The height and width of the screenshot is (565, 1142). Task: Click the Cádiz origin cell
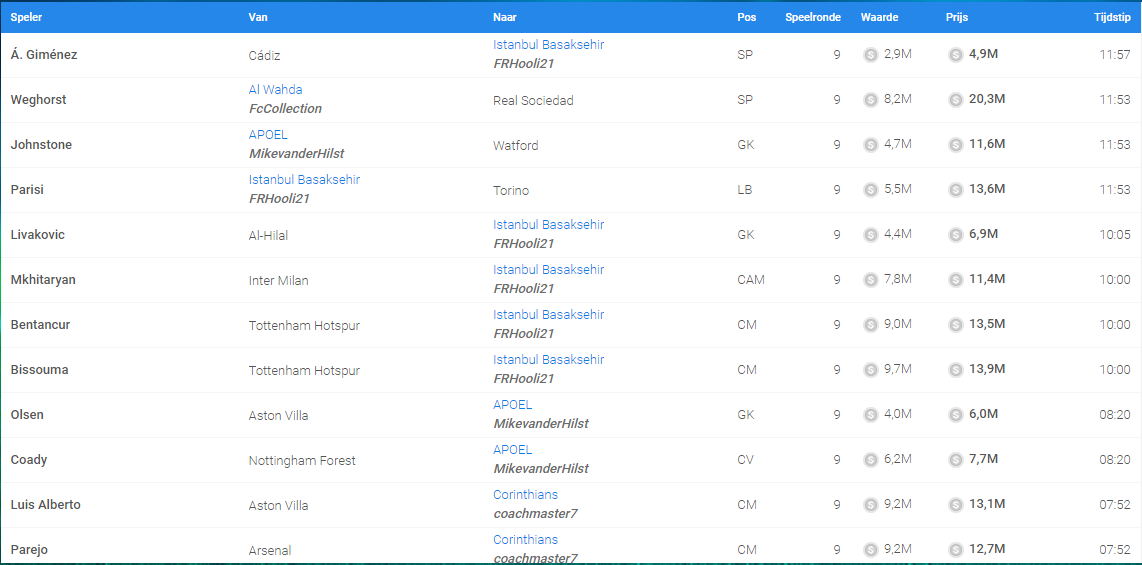264,55
